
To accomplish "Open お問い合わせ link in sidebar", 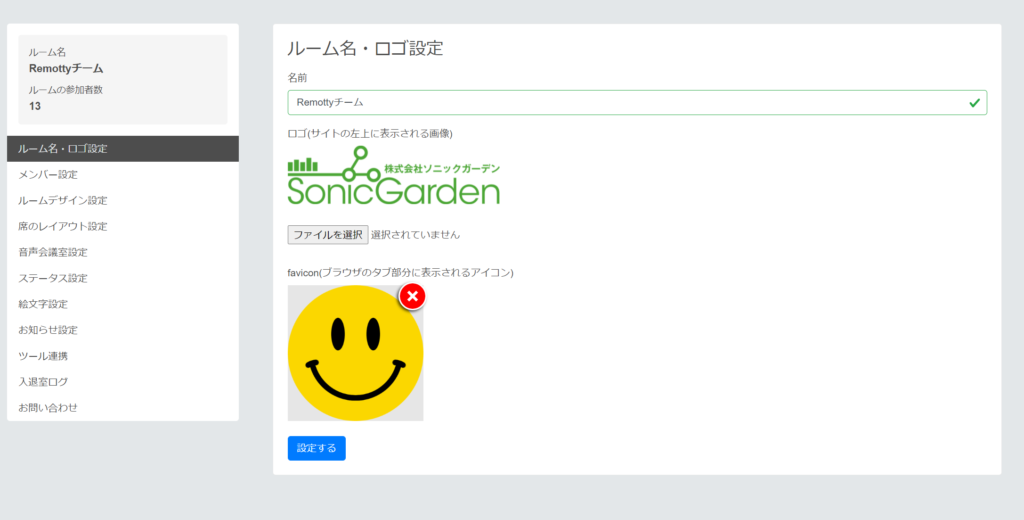I will click(123, 408).
